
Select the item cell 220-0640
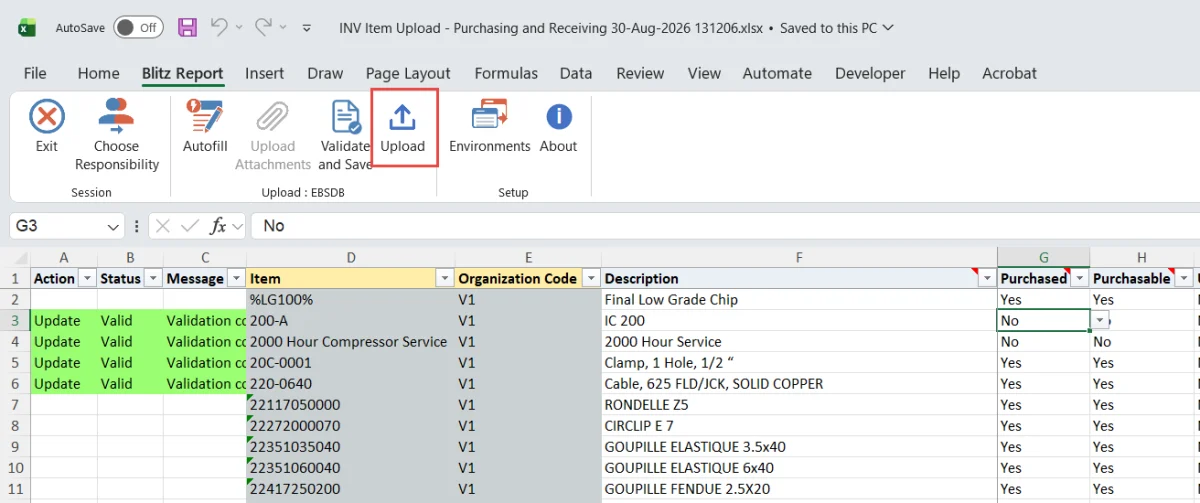tap(351, 383)
